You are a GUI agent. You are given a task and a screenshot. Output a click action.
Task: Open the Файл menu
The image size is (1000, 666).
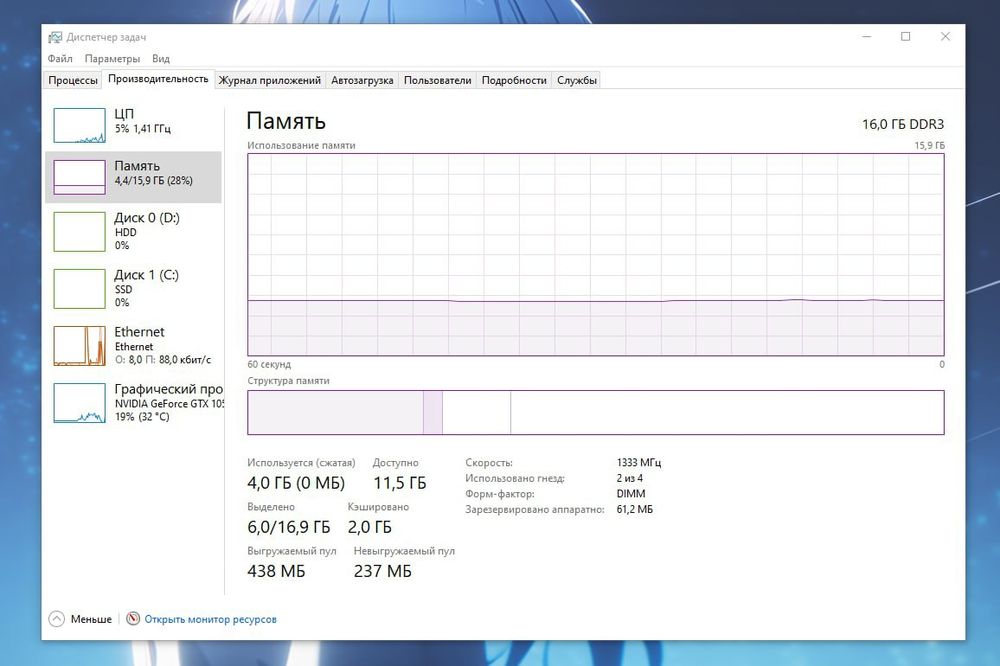pos(60,59)
